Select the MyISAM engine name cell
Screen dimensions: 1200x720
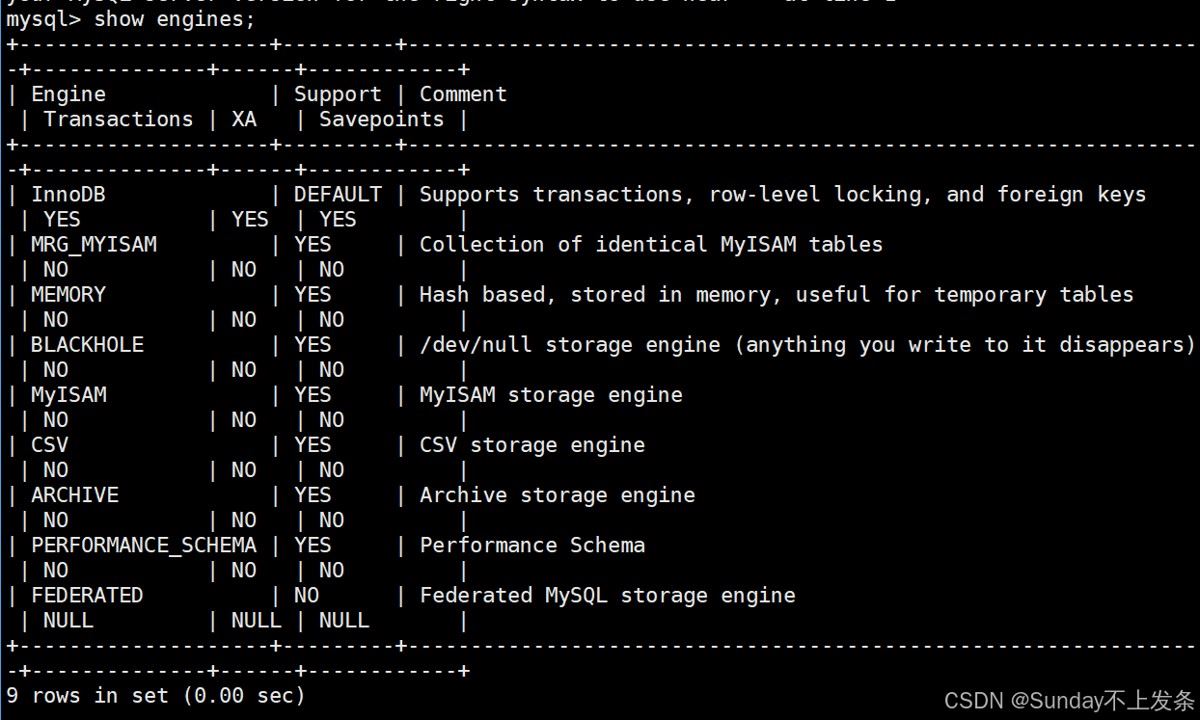pos(68,395)
